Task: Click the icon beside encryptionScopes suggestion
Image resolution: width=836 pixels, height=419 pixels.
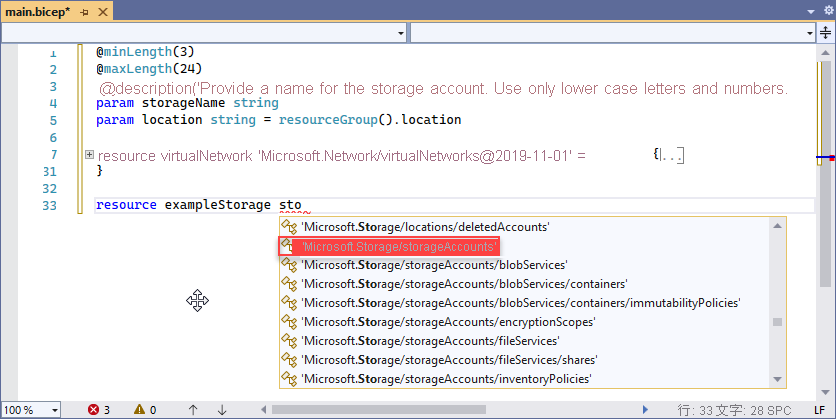Action: pos(289,322)
